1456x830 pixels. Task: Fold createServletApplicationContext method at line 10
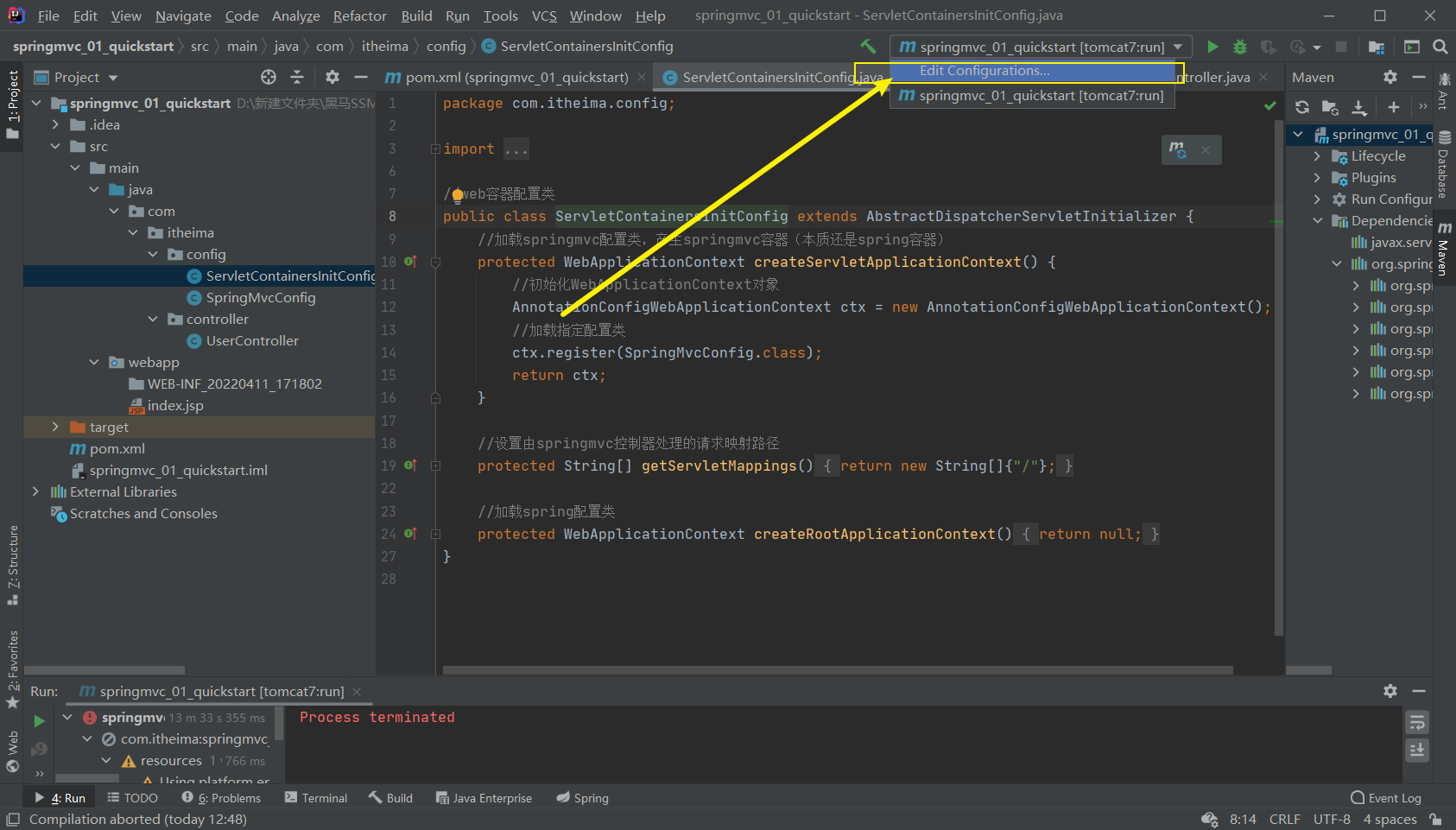click(435, 262)
